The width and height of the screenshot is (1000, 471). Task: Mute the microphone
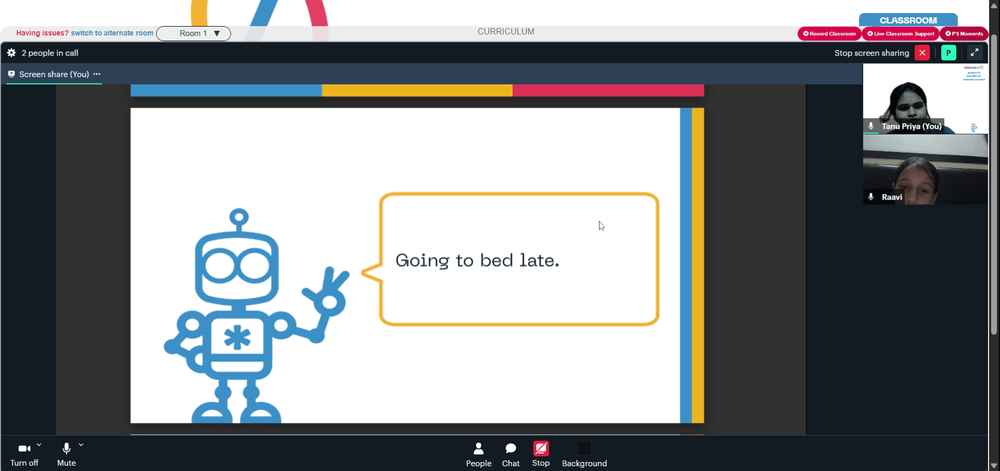(66, 454)
